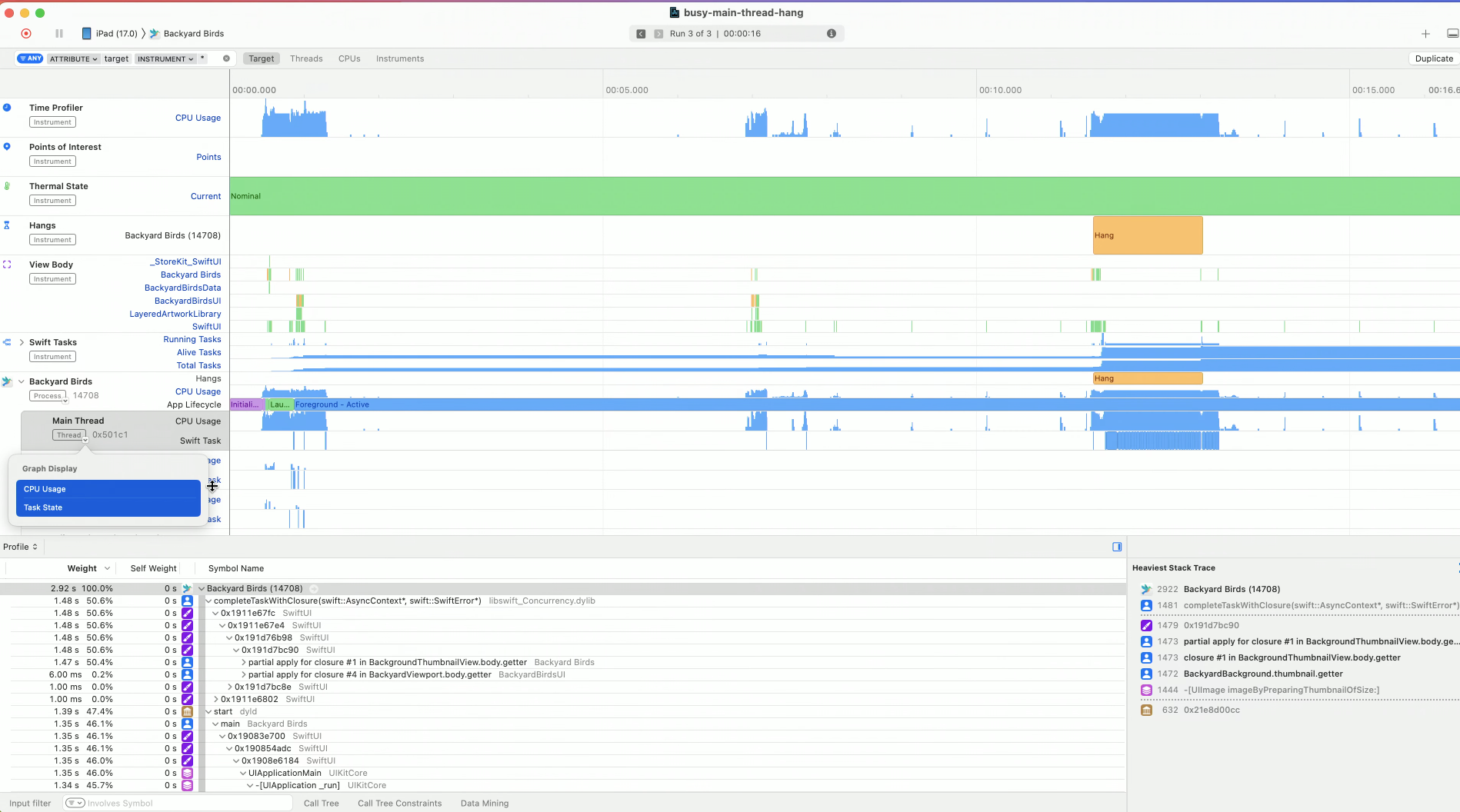Select the Main Thread track label

click(x=78, y=421)
